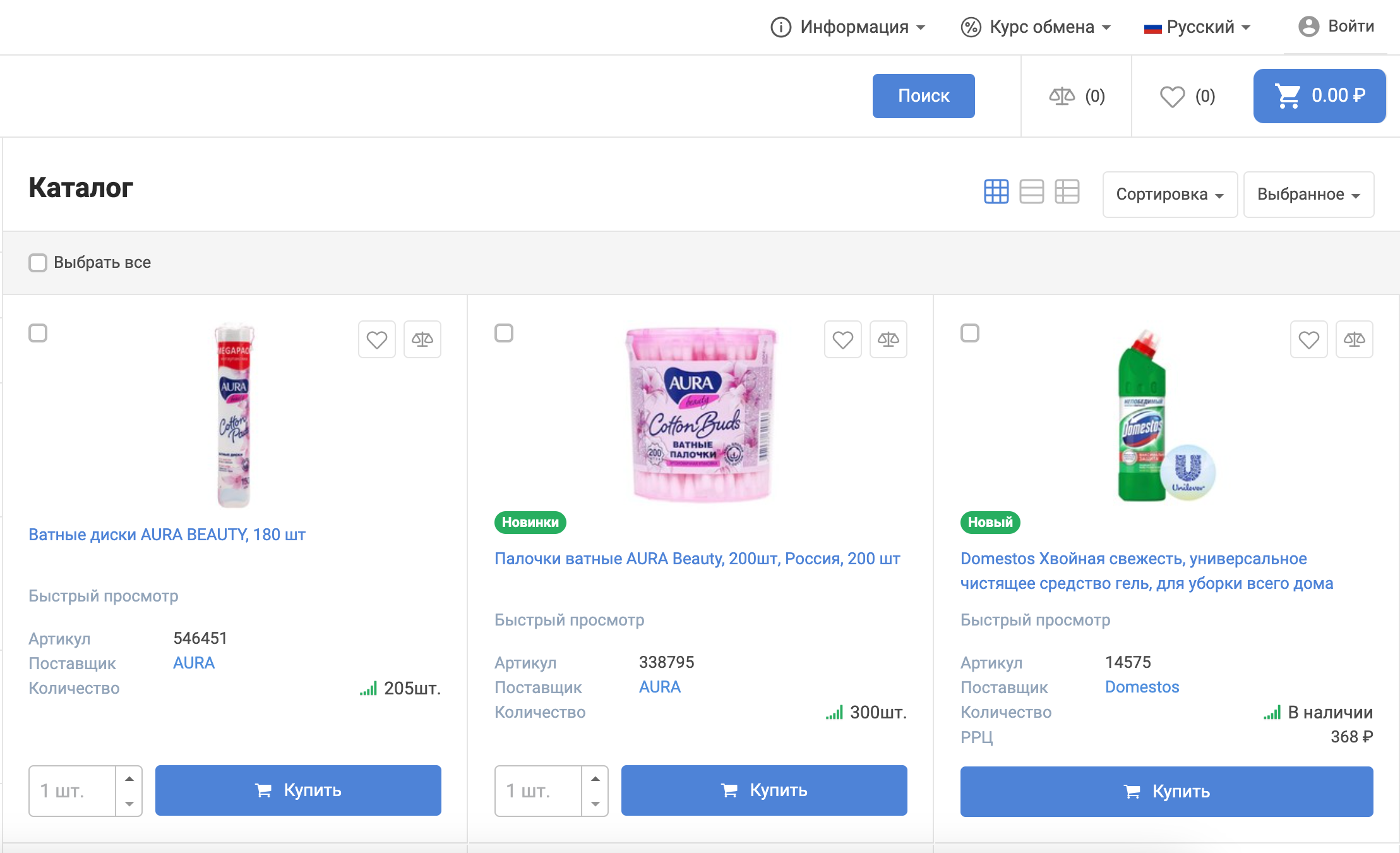
Task: Switch to grid view layout icon
Action: (996, 191)
